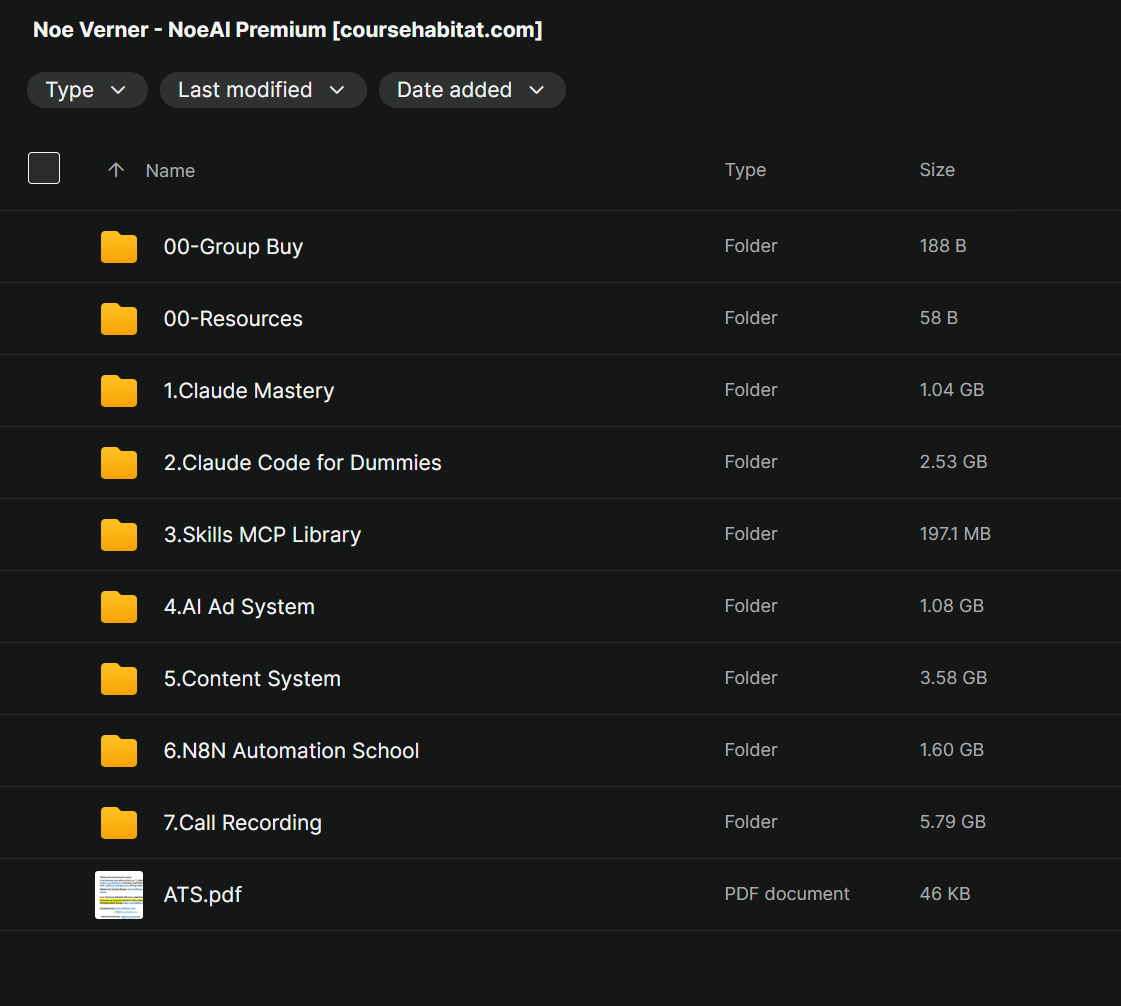This screenshot has height=1006, width=1121.
Task: Click the 00-Resources folder icon
Action: point(119,319)
